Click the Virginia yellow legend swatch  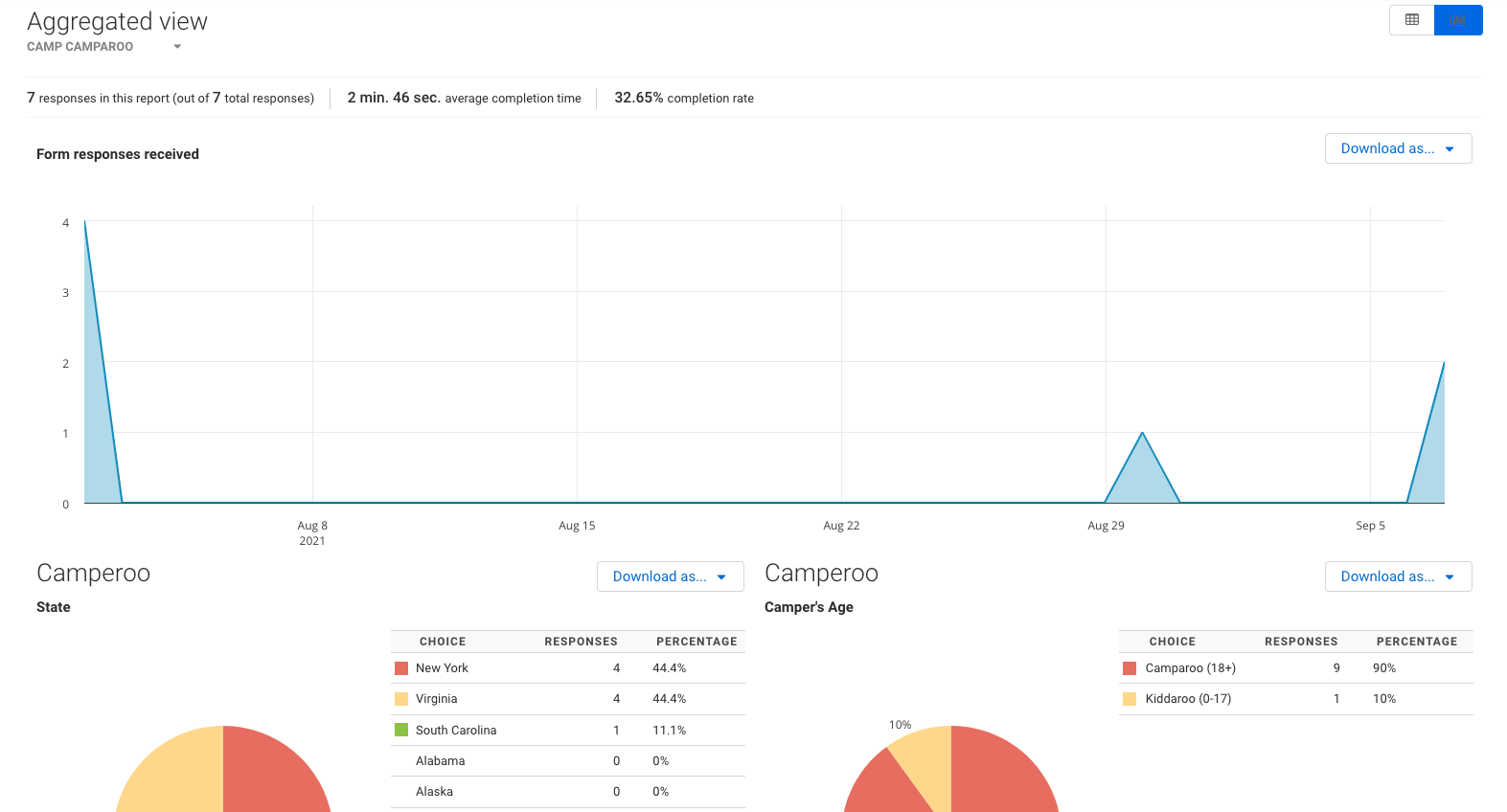pos(401,699)
